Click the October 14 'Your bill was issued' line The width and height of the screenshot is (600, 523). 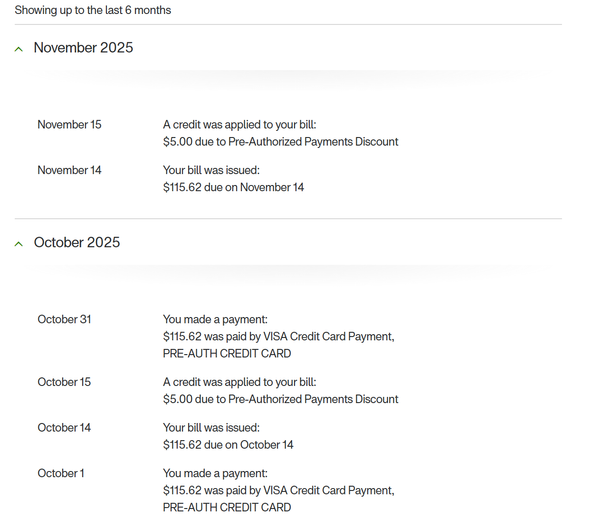click(x=211, y=428)
